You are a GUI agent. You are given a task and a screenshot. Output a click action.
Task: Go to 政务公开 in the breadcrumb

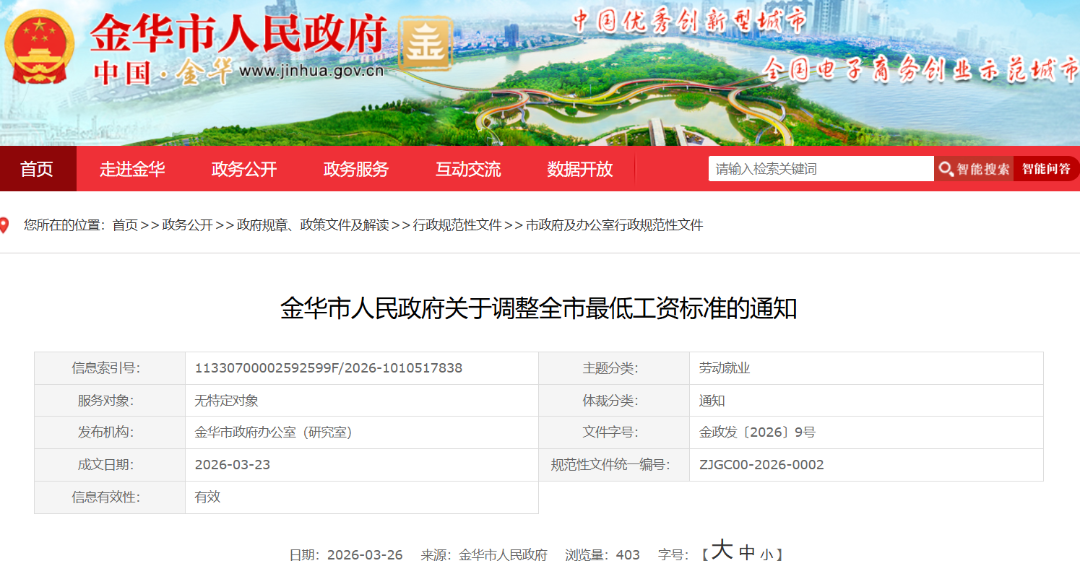[x=187, y=225]
